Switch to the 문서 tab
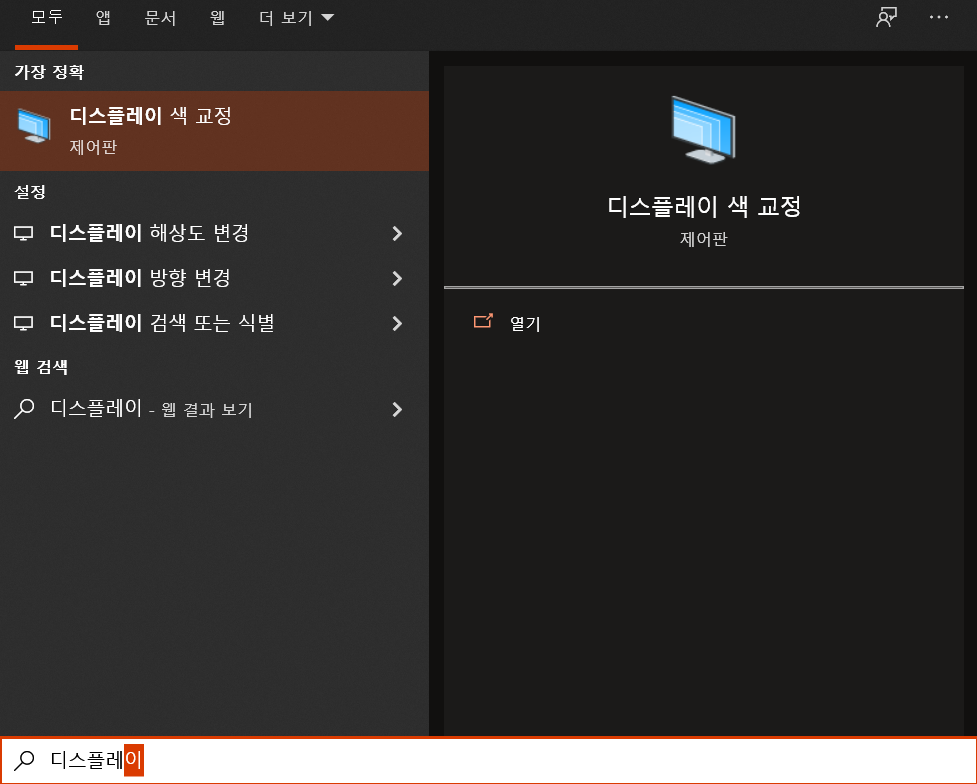The width and height of the screenshot is (977, 784). 160,17
